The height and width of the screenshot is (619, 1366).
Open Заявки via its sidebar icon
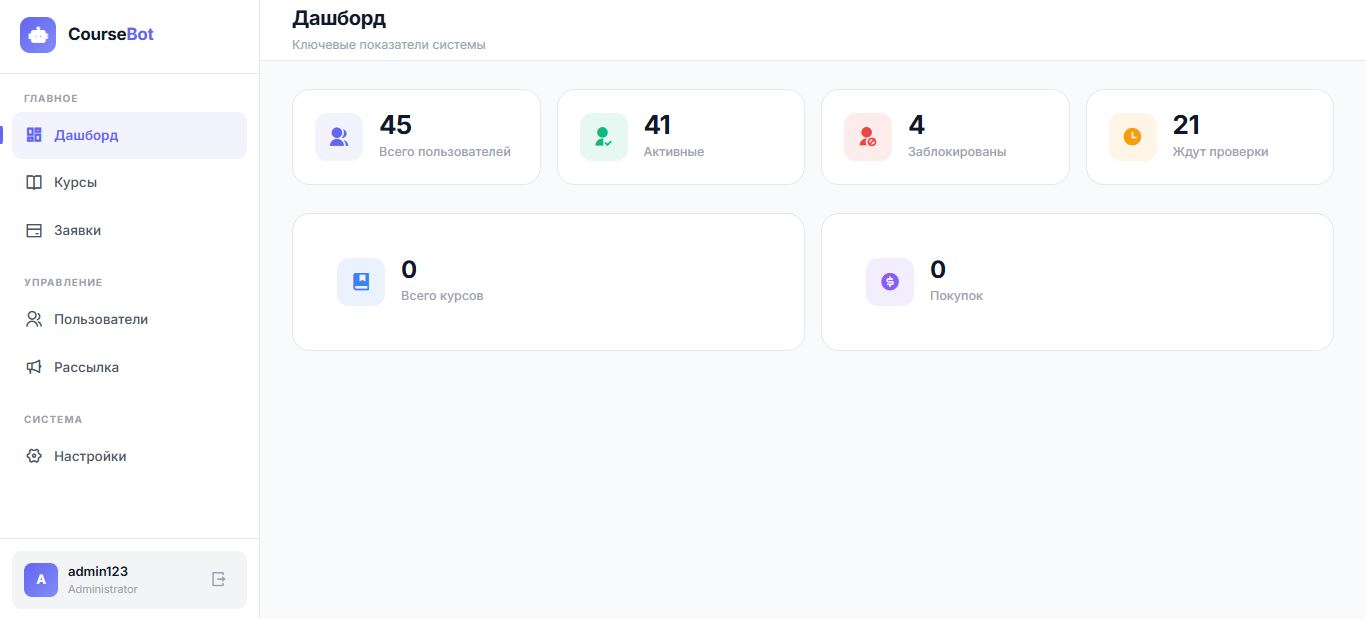tap(33, 230)
